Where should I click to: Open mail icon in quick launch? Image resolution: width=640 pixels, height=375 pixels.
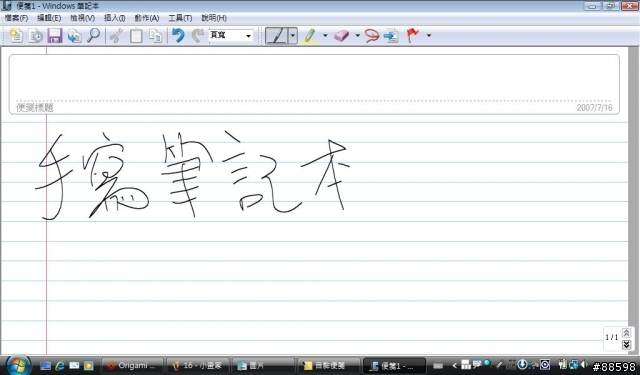click(74, 366)
